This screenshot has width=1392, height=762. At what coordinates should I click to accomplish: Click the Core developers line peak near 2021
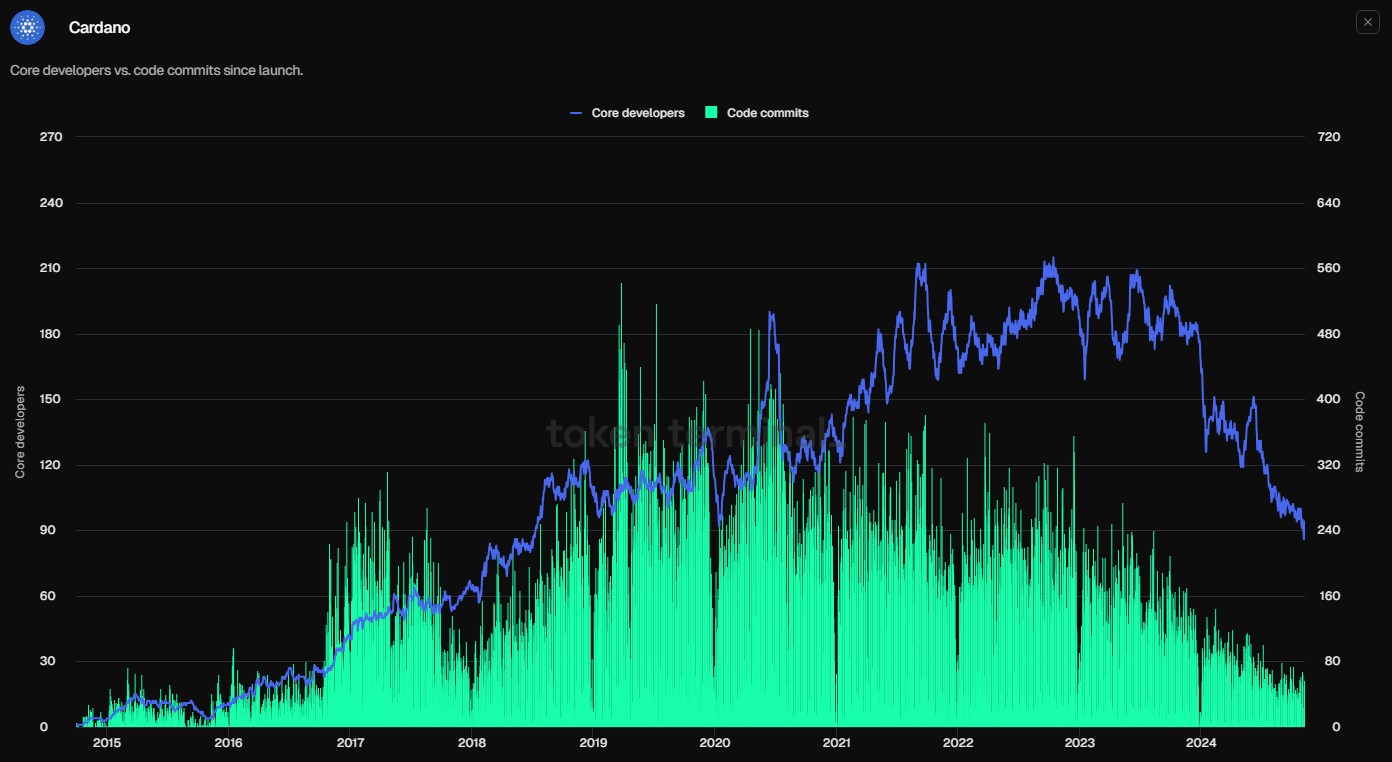point(918,265)
